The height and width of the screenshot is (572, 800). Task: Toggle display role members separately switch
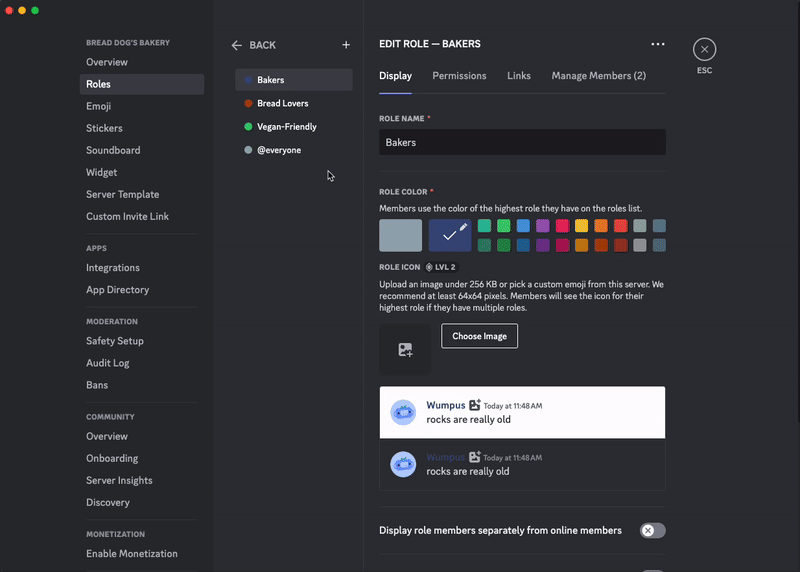pos(653,531)
